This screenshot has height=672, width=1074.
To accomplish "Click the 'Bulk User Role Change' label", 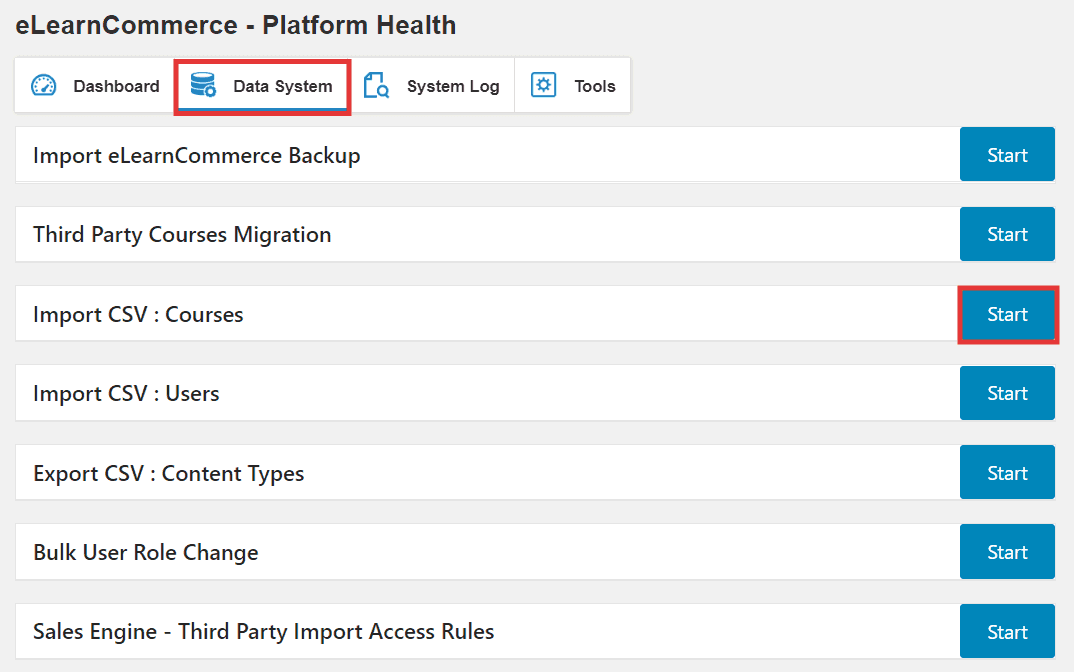I will click(x=146, y=552).
